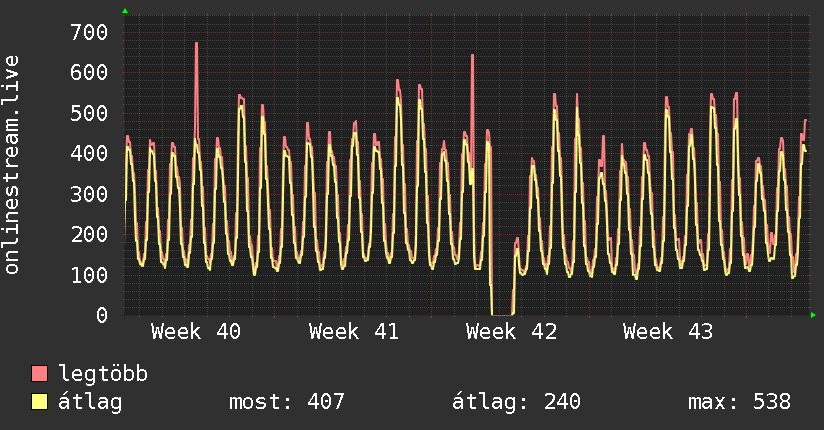Click the 'átlag' legend label beside yellow swatch

coord(90,402)
